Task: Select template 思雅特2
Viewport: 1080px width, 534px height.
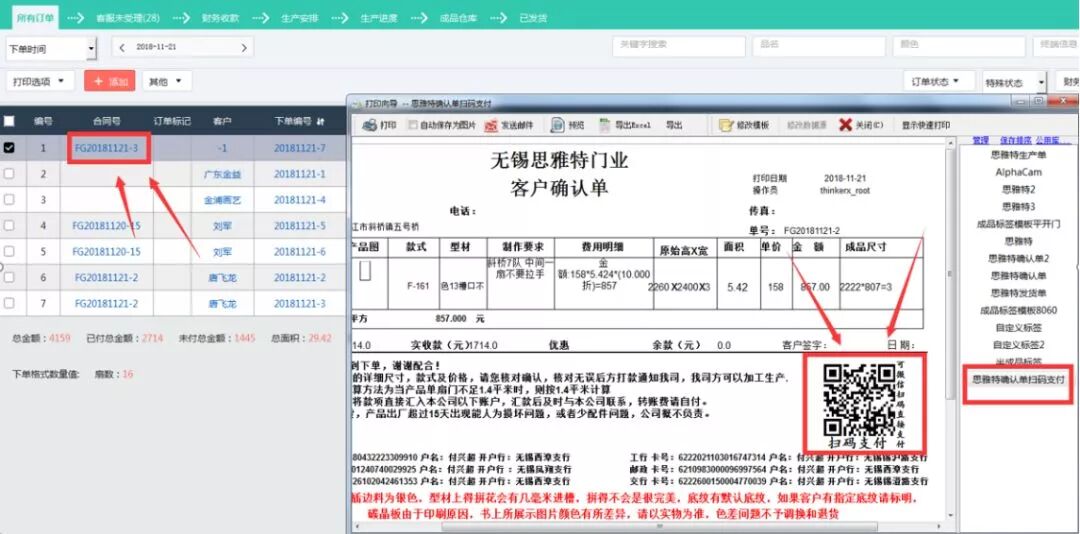Action: pyautogui.click(x=1018, y=189)
